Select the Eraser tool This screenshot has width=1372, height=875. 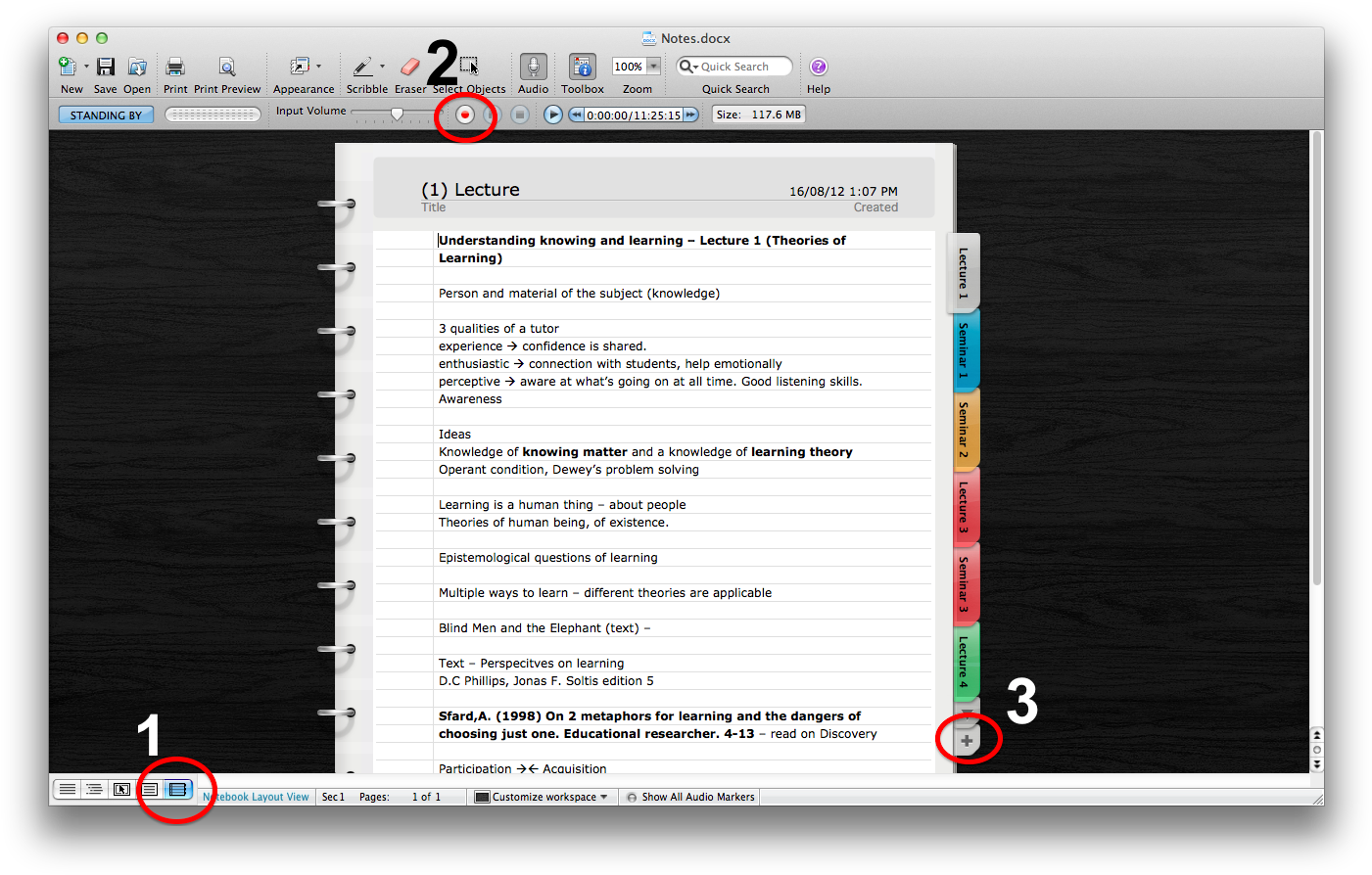(410, 67)
